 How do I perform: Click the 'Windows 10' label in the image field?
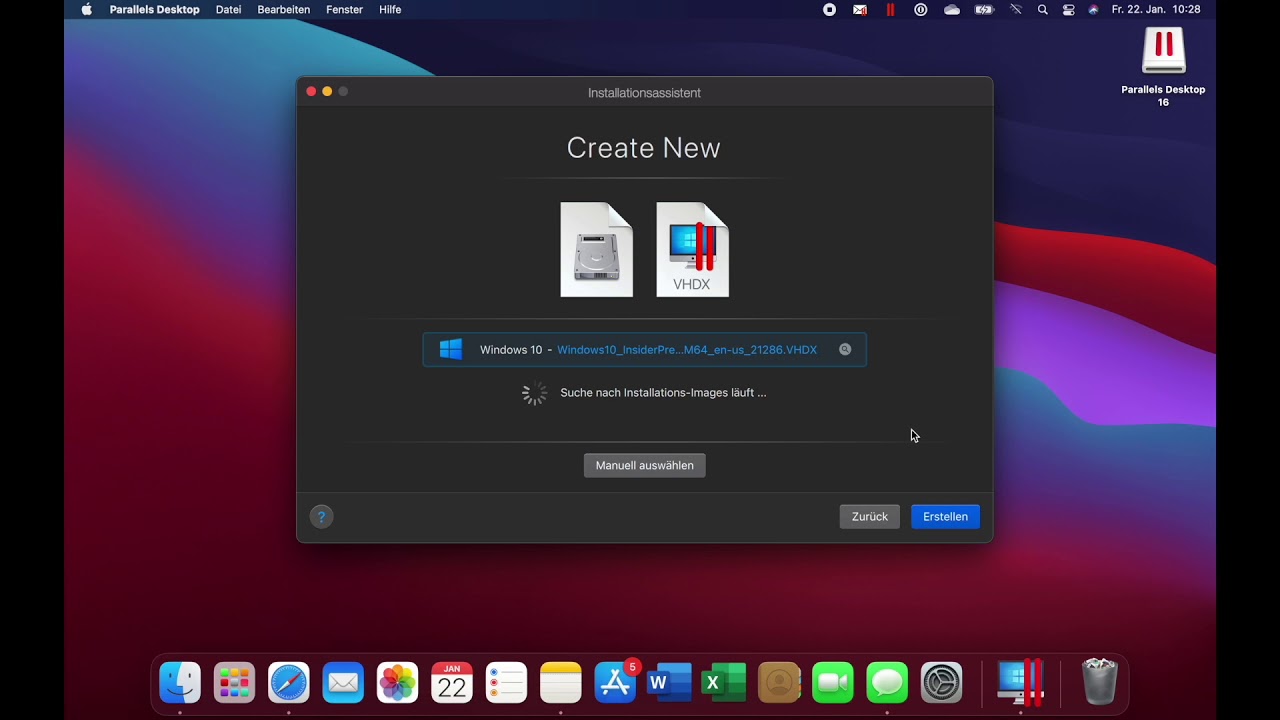511,350
